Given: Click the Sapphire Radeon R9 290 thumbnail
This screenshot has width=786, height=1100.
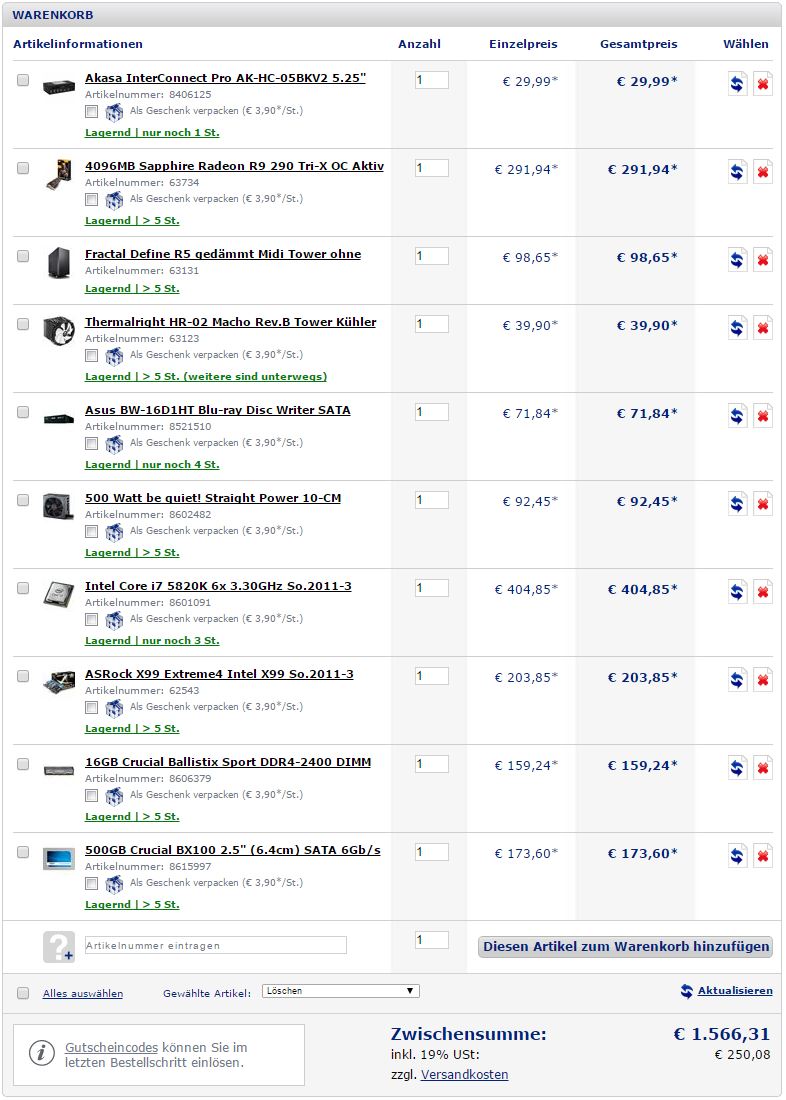Looking at the screenshot, I should tap(58, 174).
